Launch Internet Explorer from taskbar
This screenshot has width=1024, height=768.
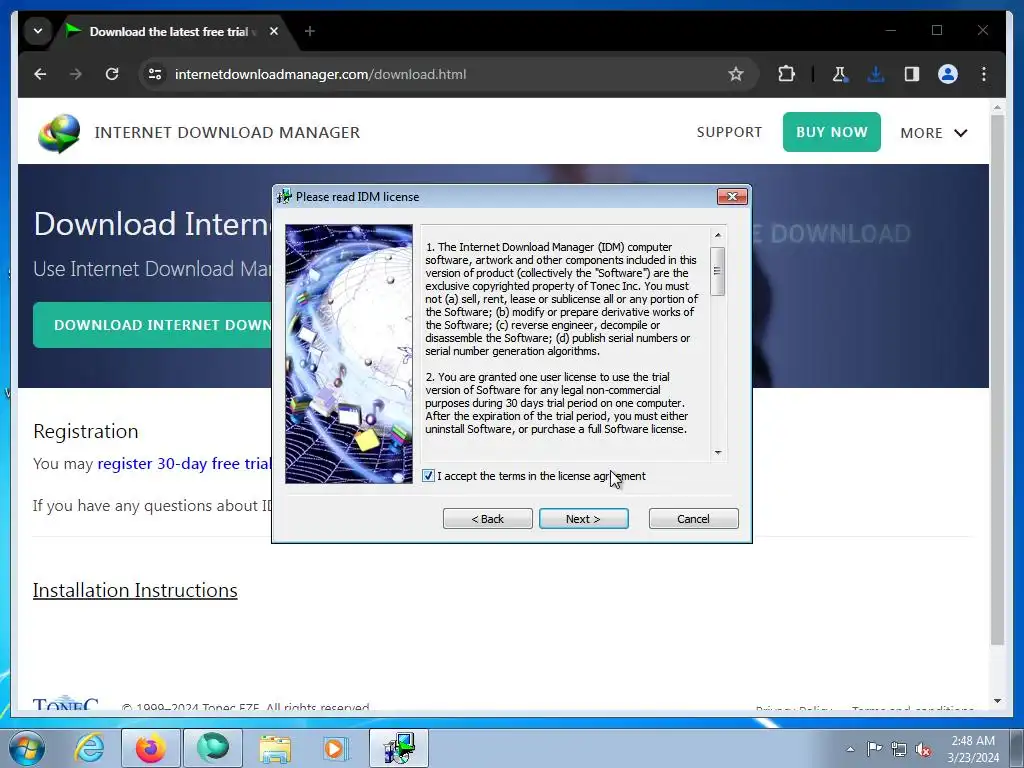(x=89, y=748)
